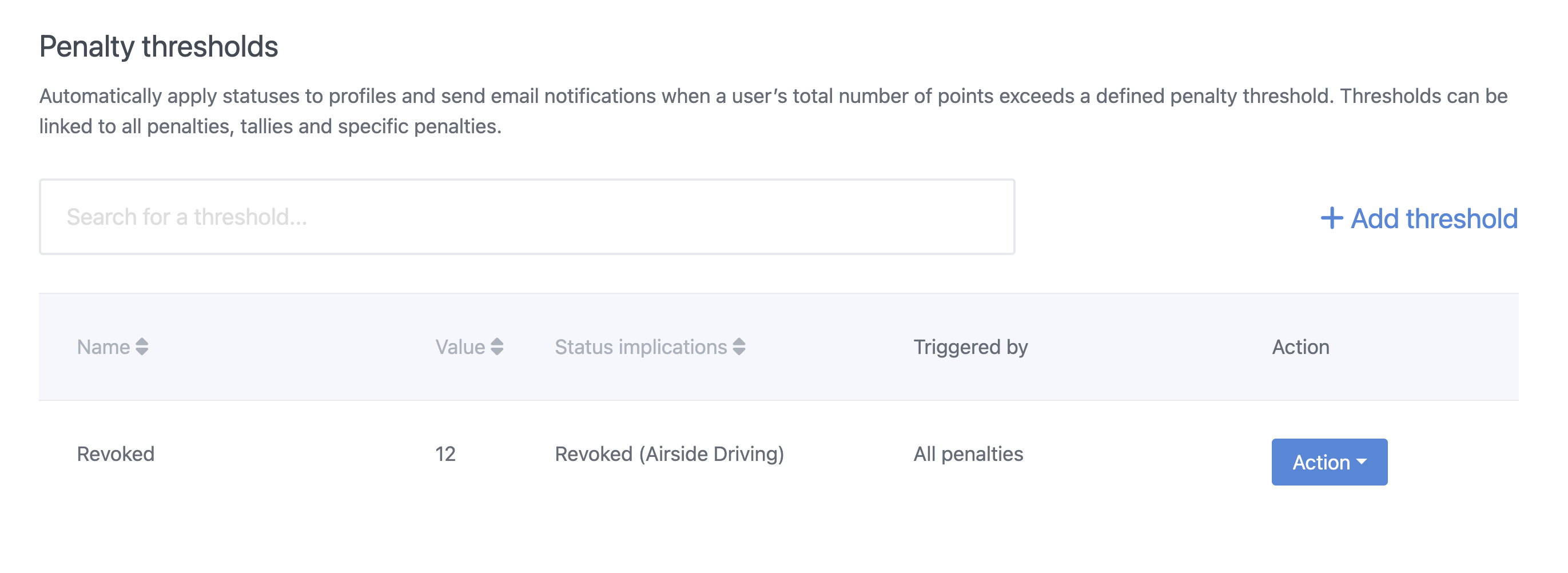1568x573 pixels.
Task: Select the Revoked threshold name cell
Action: [x=116, y=454]
